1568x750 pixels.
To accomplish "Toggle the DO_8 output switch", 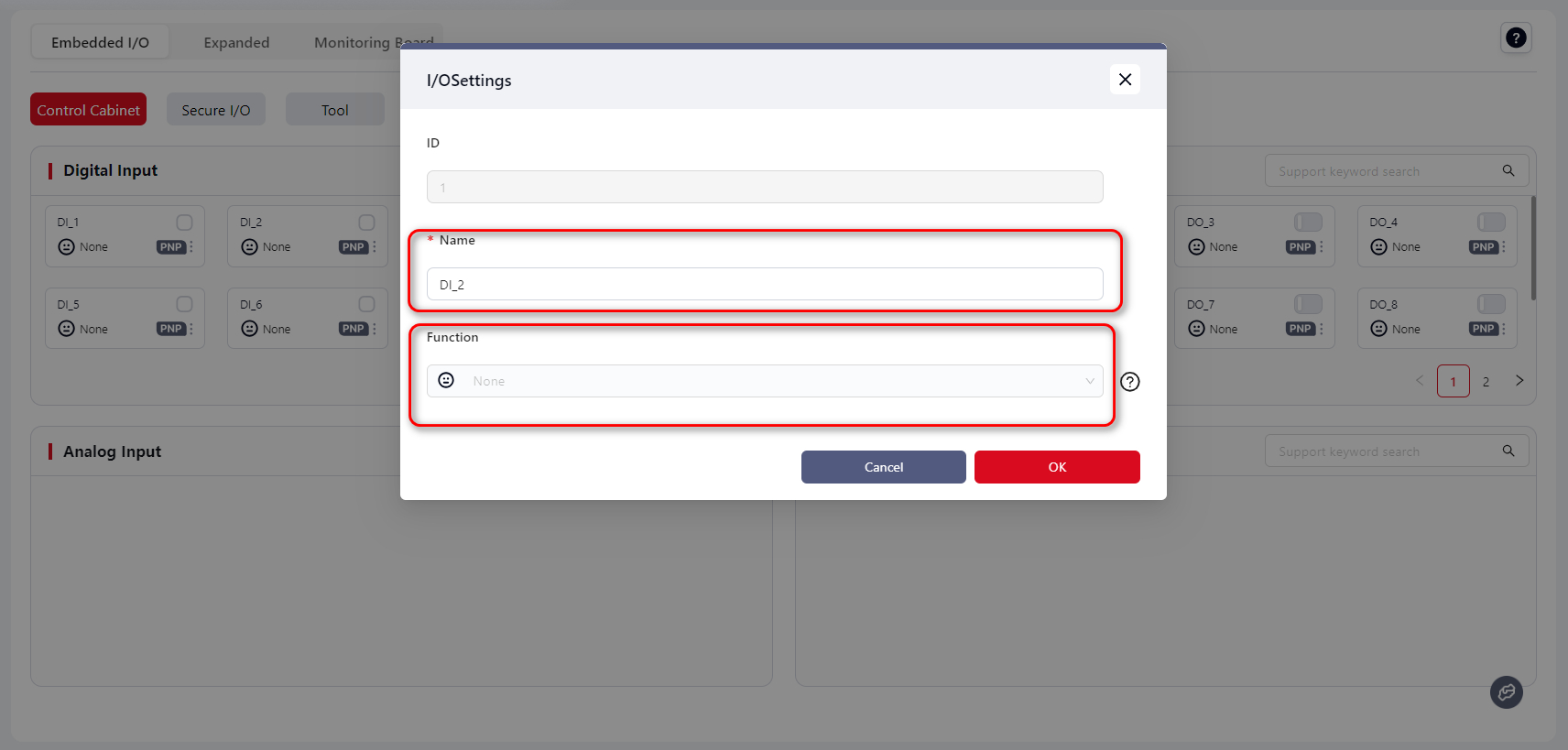I will 1490,304.
